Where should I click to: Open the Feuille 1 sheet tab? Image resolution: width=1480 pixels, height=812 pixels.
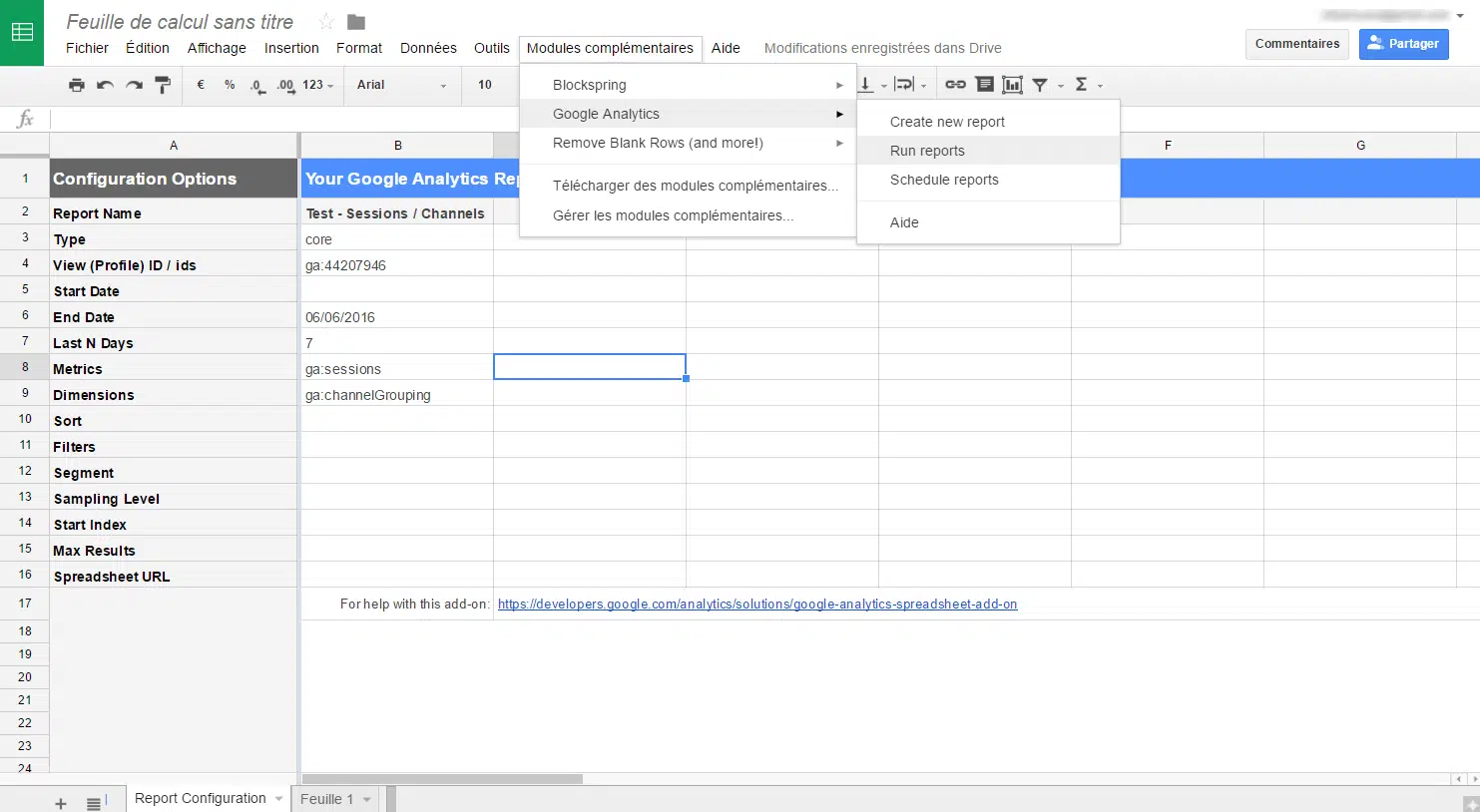click(326, 799)
